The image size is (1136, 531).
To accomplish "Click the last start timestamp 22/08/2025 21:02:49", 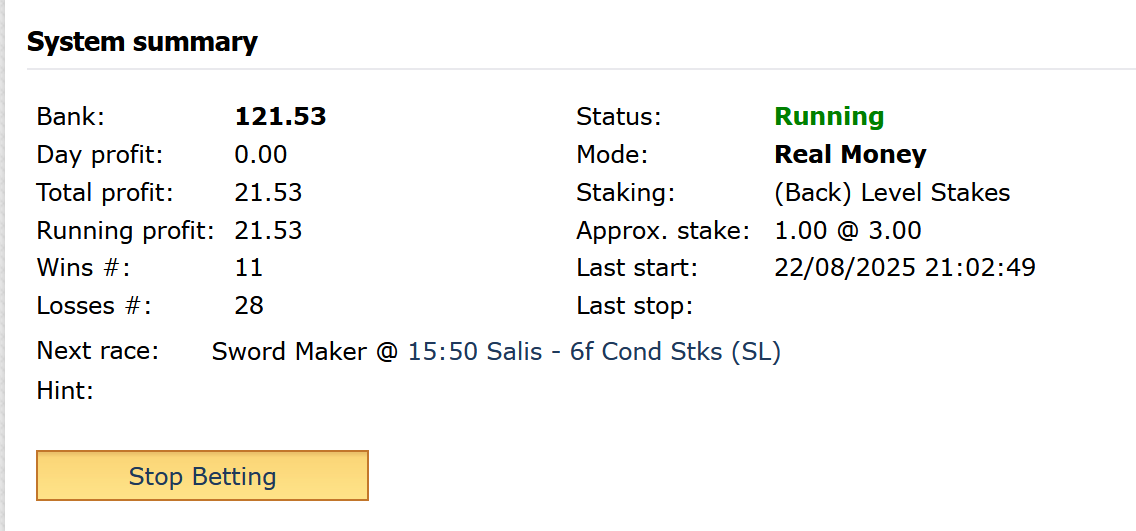I will pos(905,268).
